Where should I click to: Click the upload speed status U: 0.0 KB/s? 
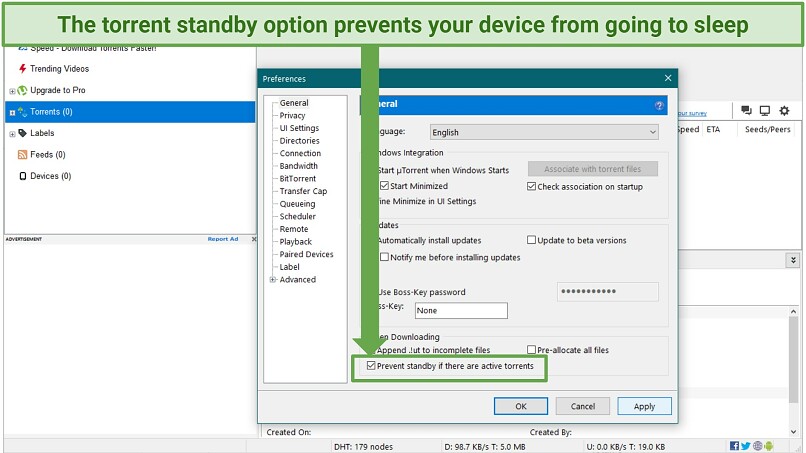(625, 447)
